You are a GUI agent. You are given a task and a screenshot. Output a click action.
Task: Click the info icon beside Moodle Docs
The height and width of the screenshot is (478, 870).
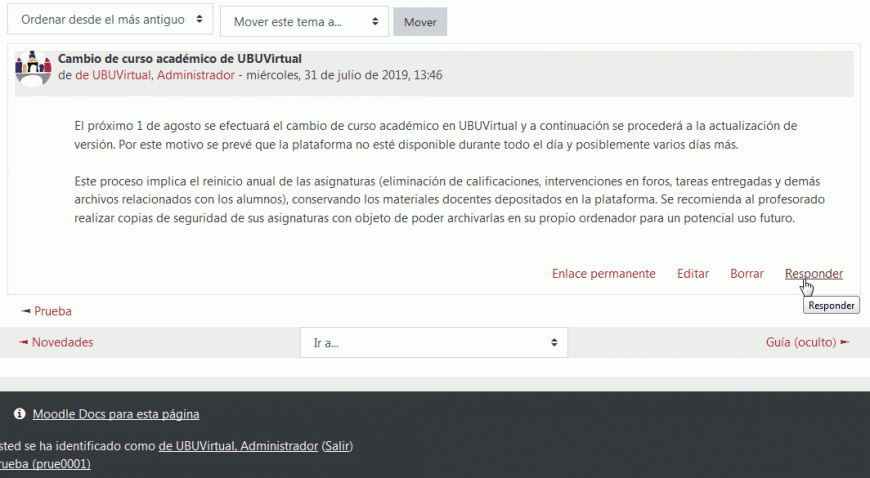(x=19, y=414)
